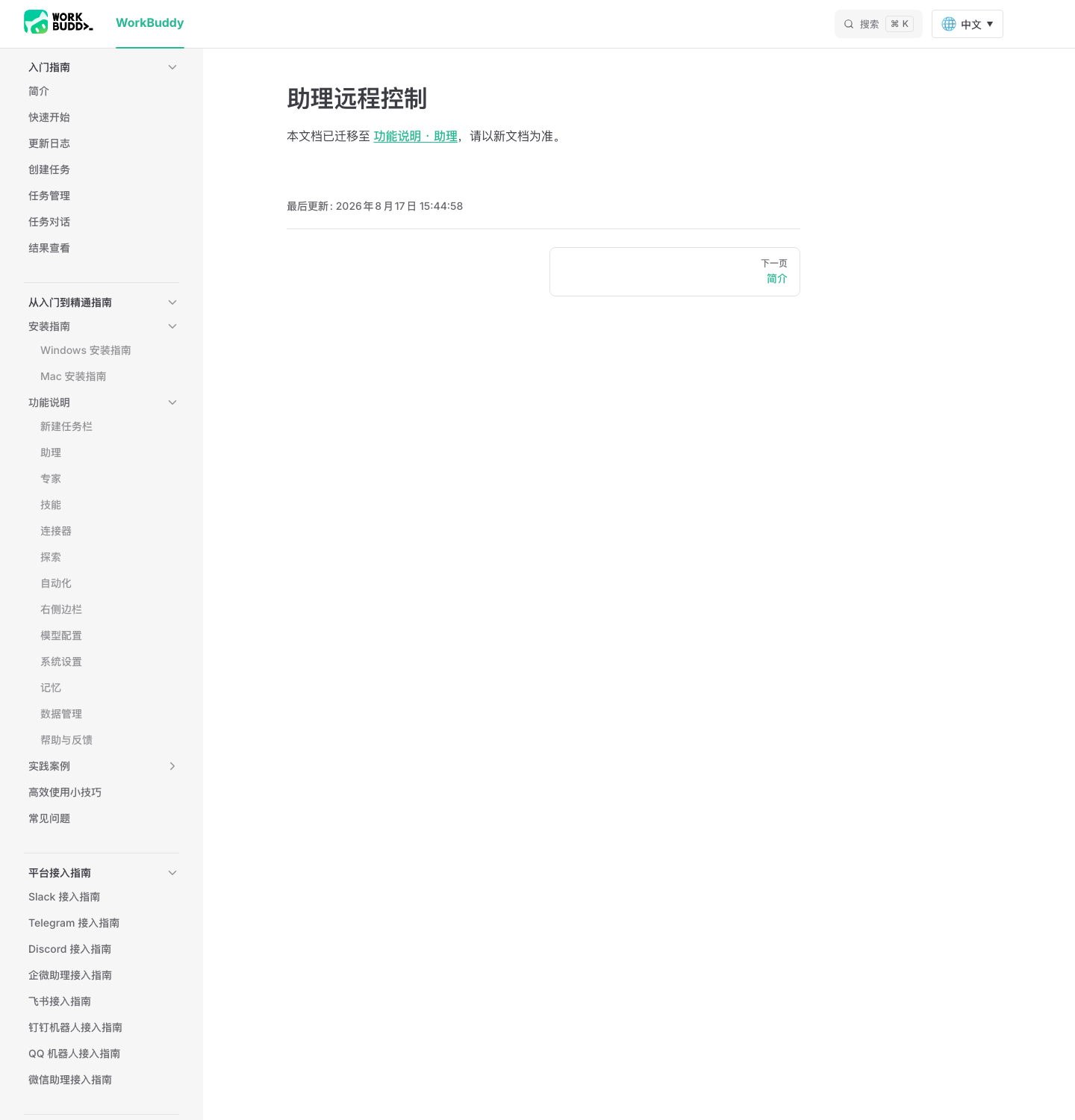Open 任务管理 in the sidebar
This screenshot has height=1120, width=1075.
(x=49, y=196)
